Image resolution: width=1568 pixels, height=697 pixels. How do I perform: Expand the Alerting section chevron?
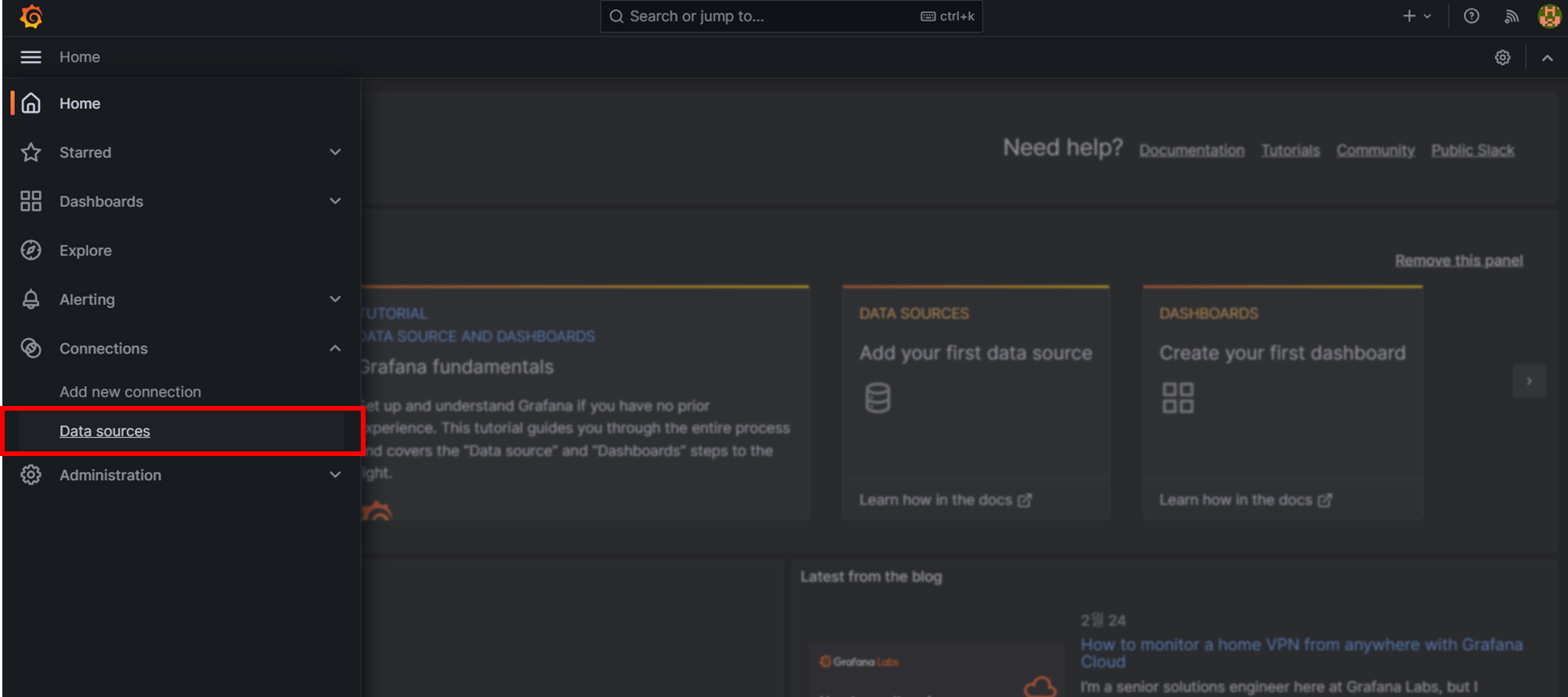pyautogui.click(x=335, y=300)
